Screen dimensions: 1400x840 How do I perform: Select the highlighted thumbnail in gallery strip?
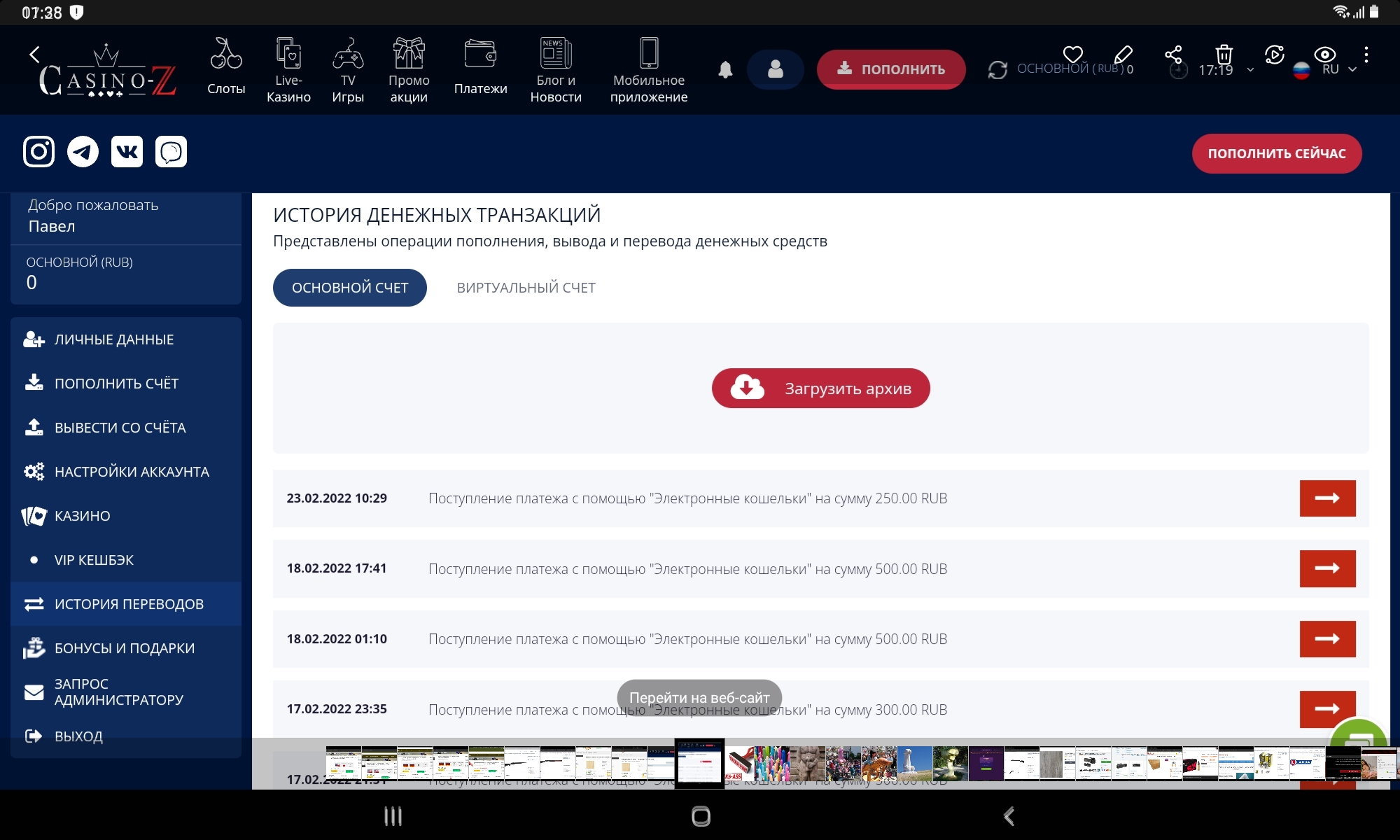point(699,763)
